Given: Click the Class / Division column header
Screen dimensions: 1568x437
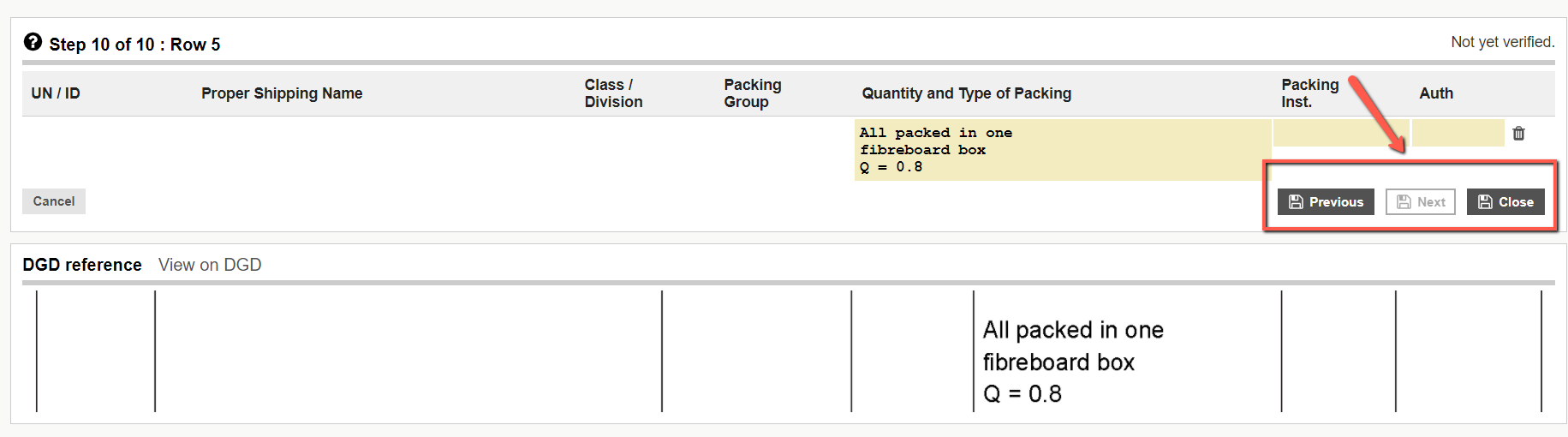Looking at the screenshot, I should pos(613,93).
